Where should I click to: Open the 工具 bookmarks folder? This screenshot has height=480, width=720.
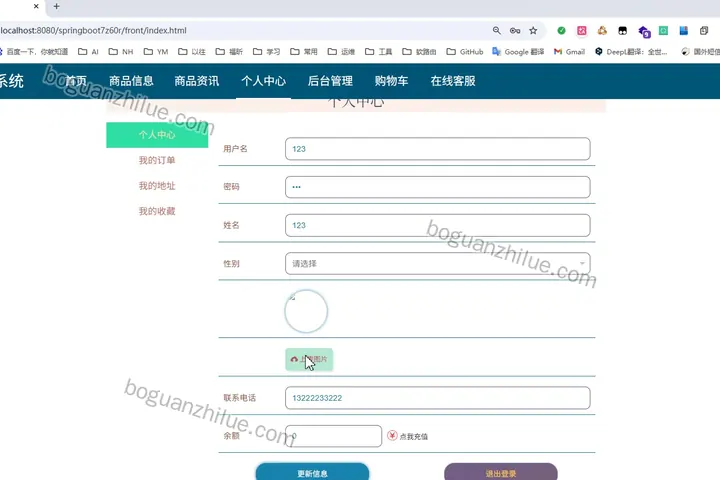[378, 51]
